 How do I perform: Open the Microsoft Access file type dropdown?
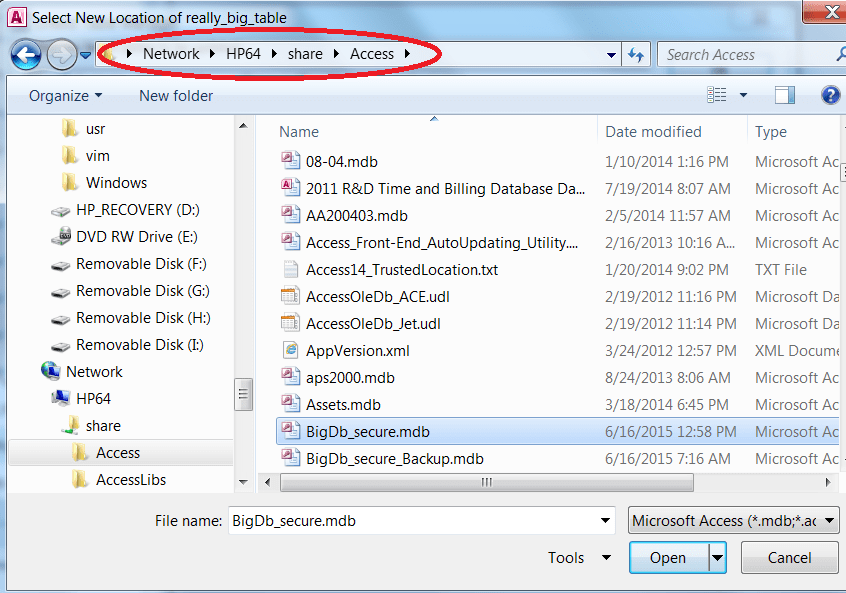click(734, 521)
